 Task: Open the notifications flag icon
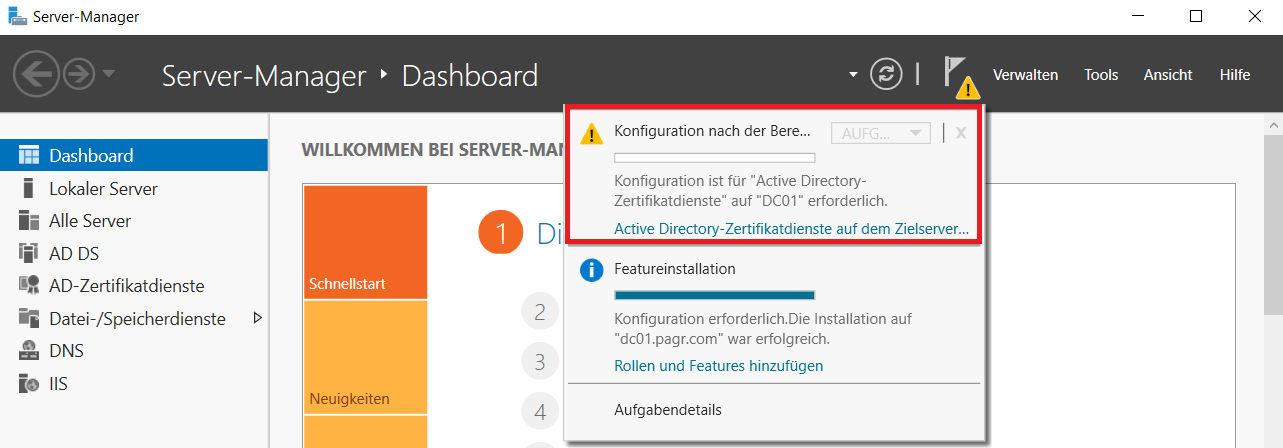[957, 74]
